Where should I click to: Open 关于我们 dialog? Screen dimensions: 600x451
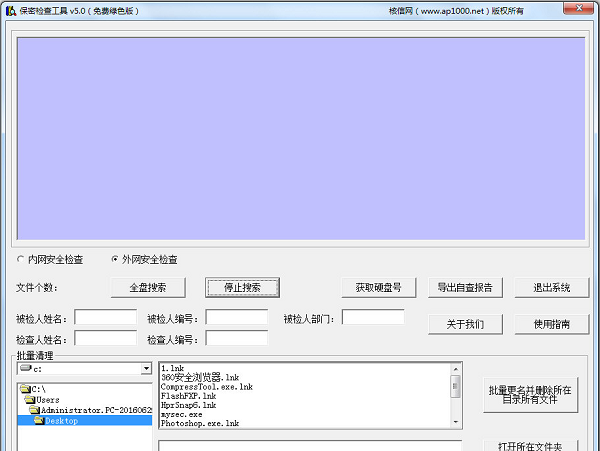tap(465, 324)
